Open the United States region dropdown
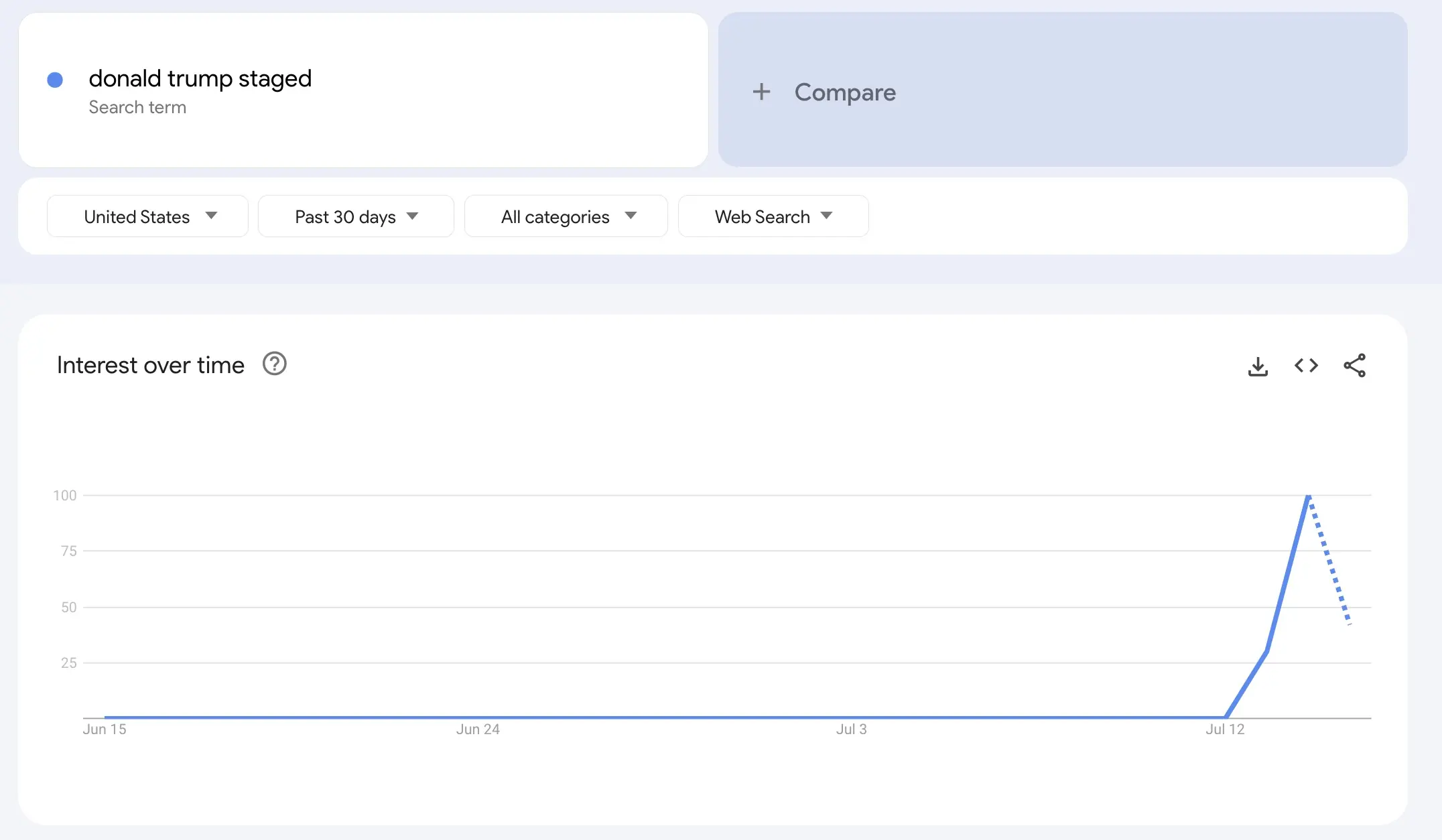Image resolution: width=1442 pixels, height=840 pixels. pos(147,216)
